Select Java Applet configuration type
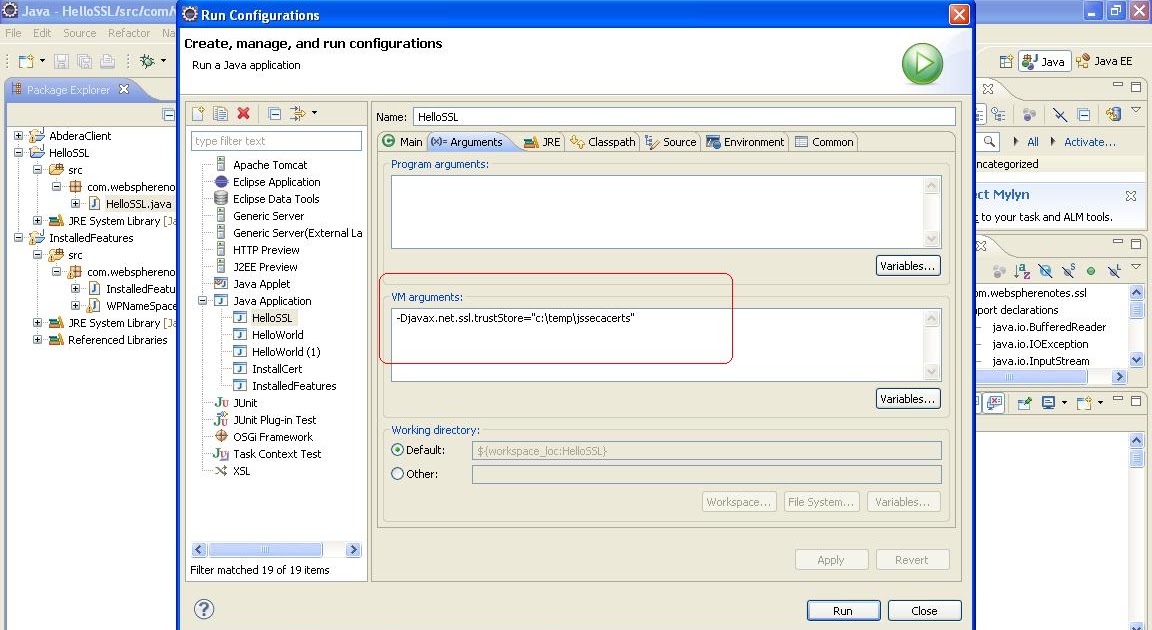 click(x=261, y=284)
